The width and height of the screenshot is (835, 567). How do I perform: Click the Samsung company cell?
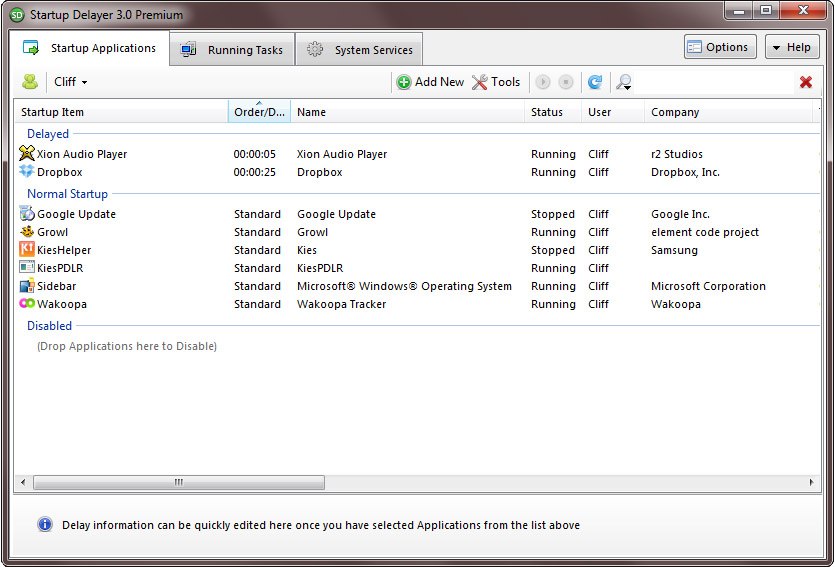click(674, 250)
